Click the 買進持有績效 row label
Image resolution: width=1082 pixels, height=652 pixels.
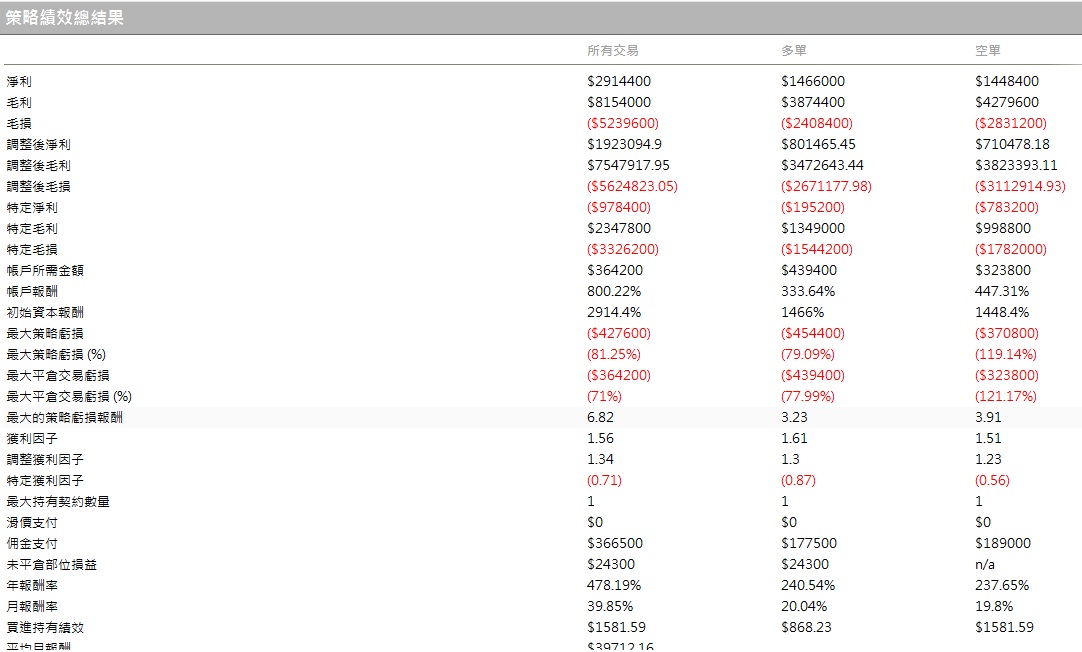[x=45, y=628]
